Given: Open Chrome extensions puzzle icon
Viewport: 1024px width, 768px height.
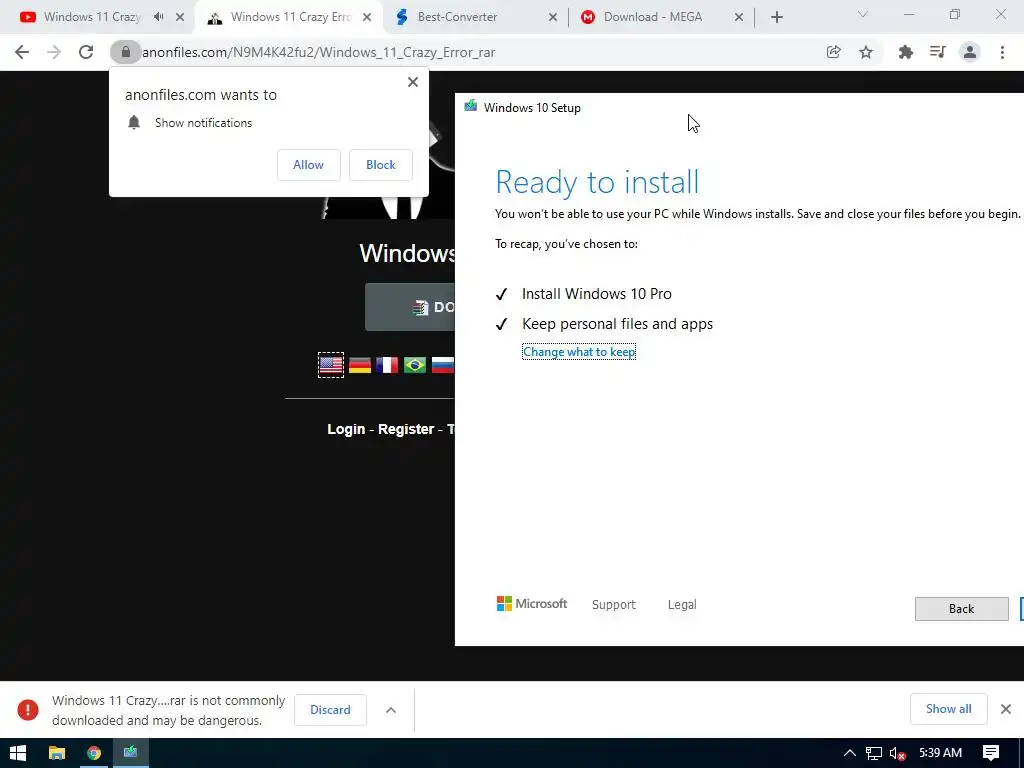Looking at the screenshot, I should 905,52.
